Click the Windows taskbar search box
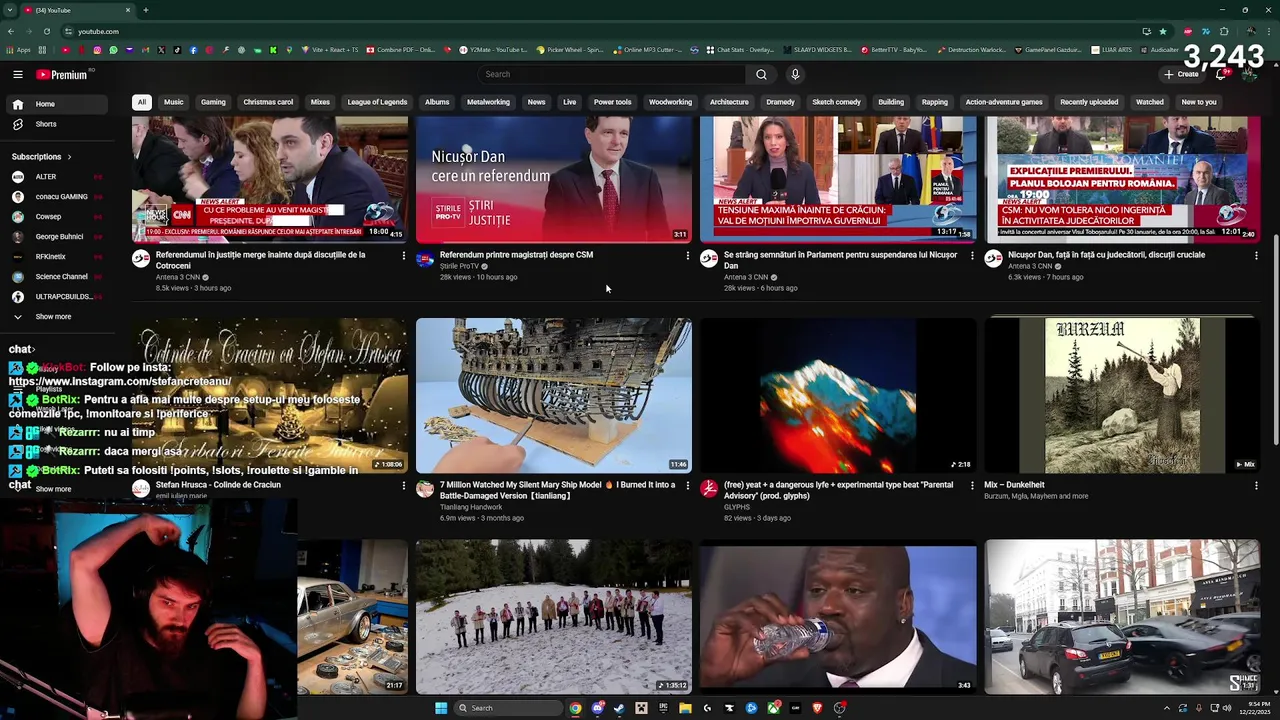The width and height of the screenshot is (1280, 720). tap(507, 708)
